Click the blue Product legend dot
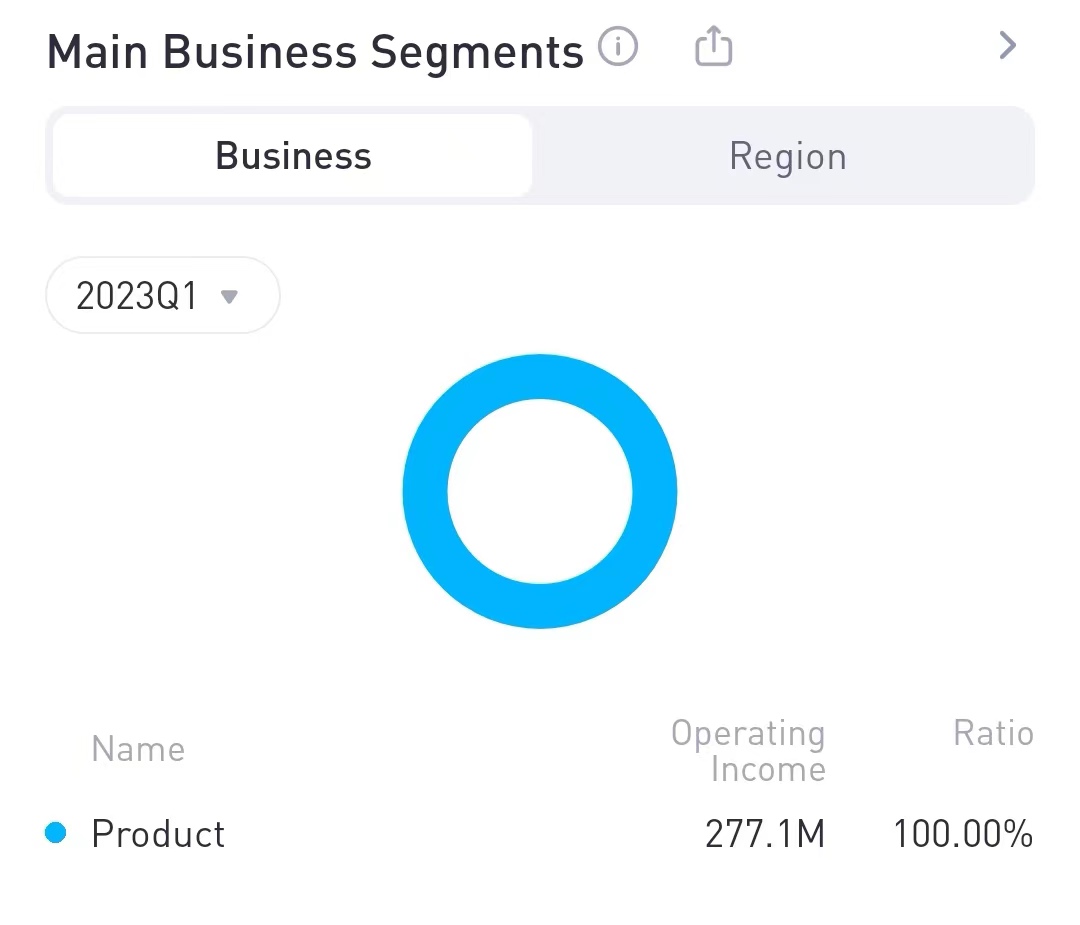 pos(56,833)
